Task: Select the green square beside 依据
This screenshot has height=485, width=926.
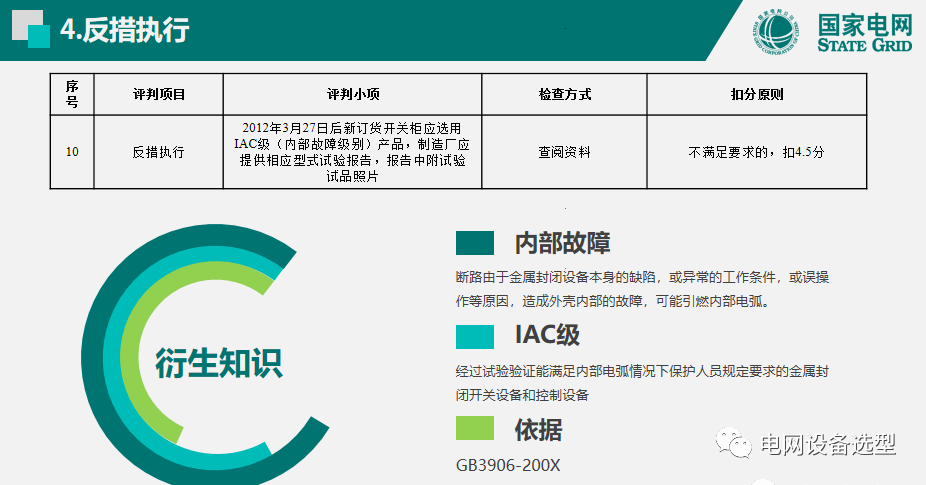Action: pyautogui.click(x=475, y=429)
